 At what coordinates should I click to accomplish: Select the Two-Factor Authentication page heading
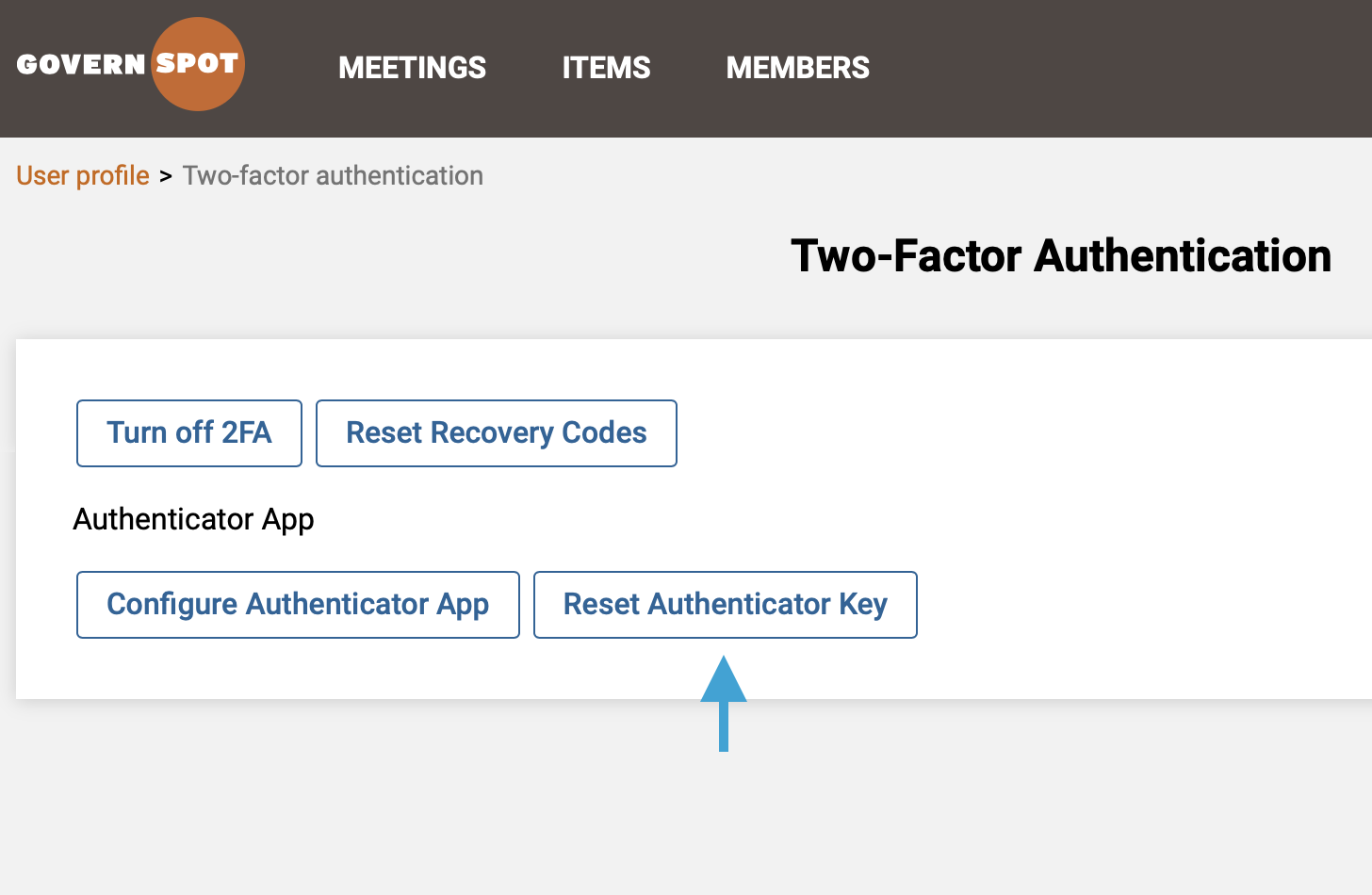(1061, 254)
